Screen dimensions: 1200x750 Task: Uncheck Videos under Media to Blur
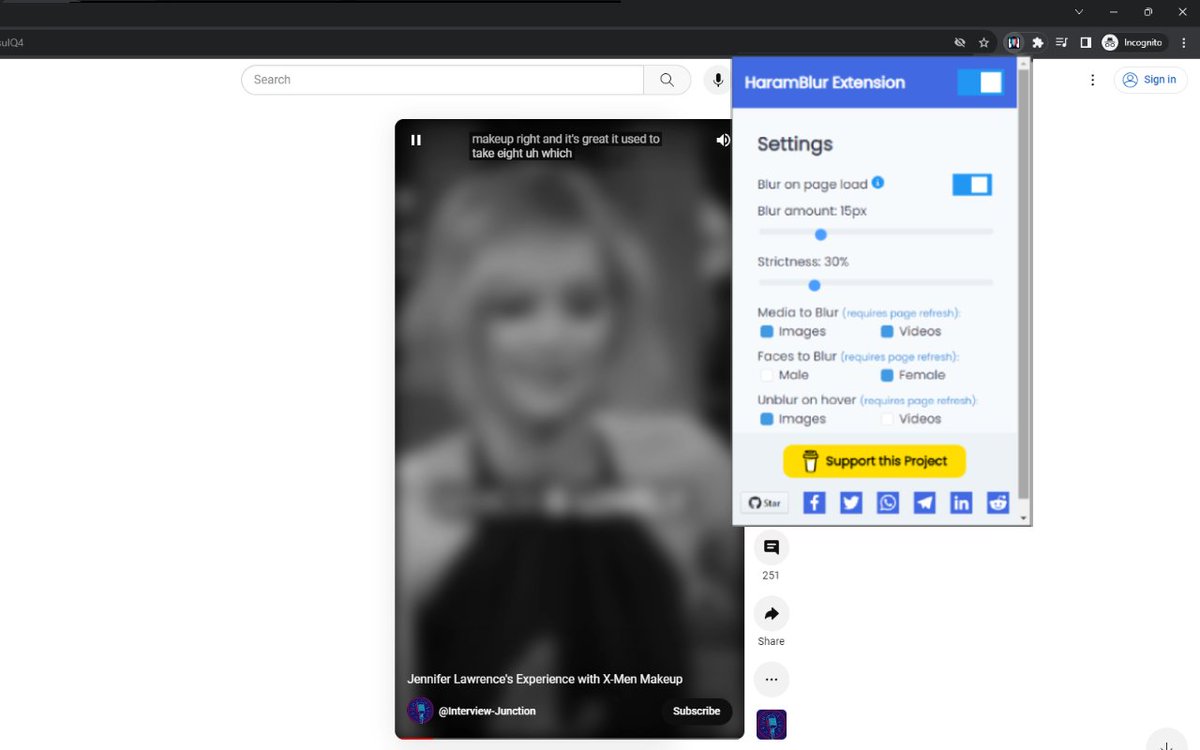click(887, 331)
